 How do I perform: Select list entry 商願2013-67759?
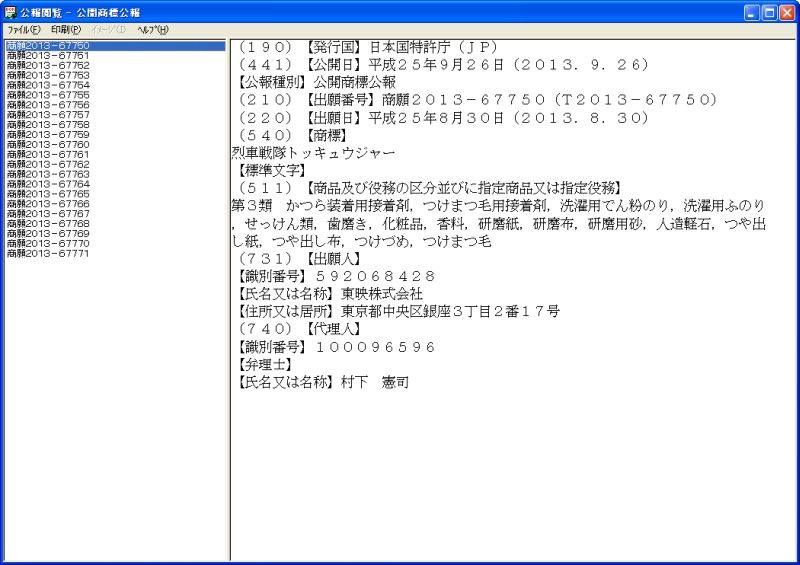[x=48, y=135]
